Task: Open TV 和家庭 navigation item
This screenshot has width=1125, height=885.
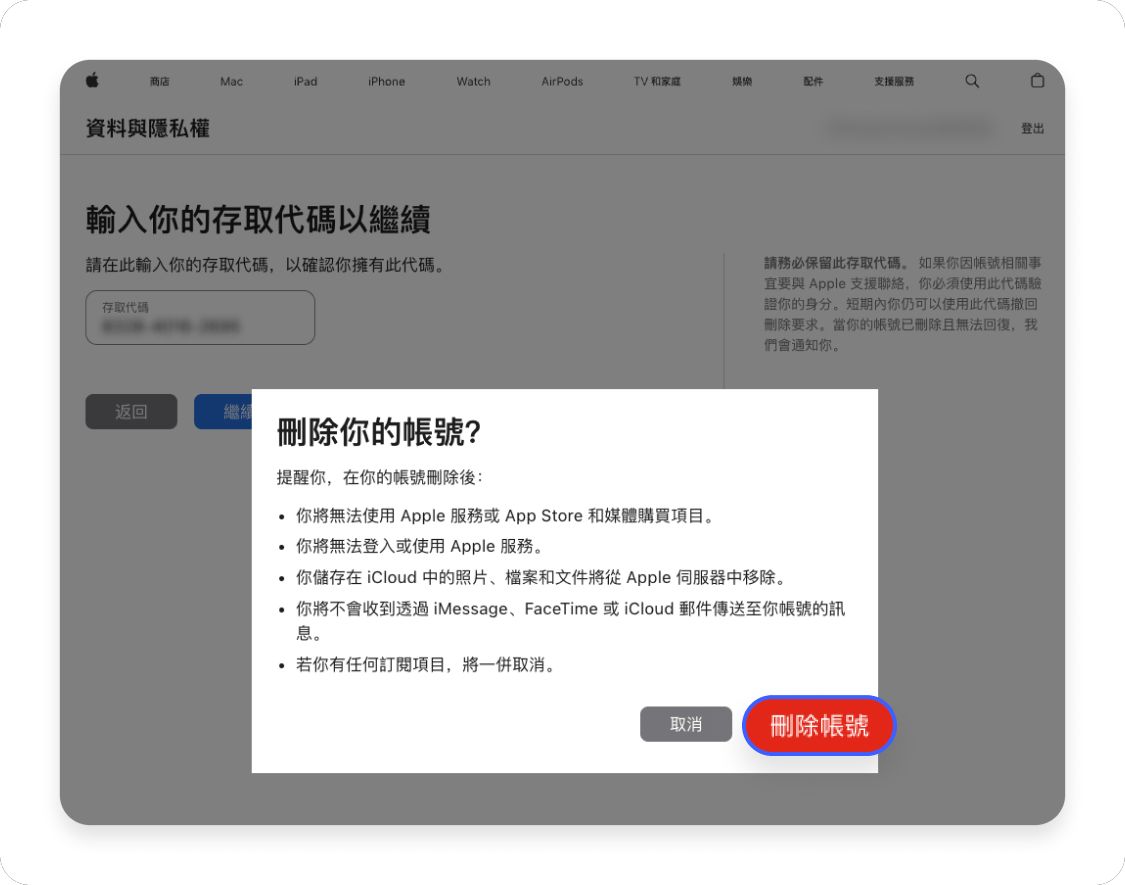Action: click(x=656, y=81)
